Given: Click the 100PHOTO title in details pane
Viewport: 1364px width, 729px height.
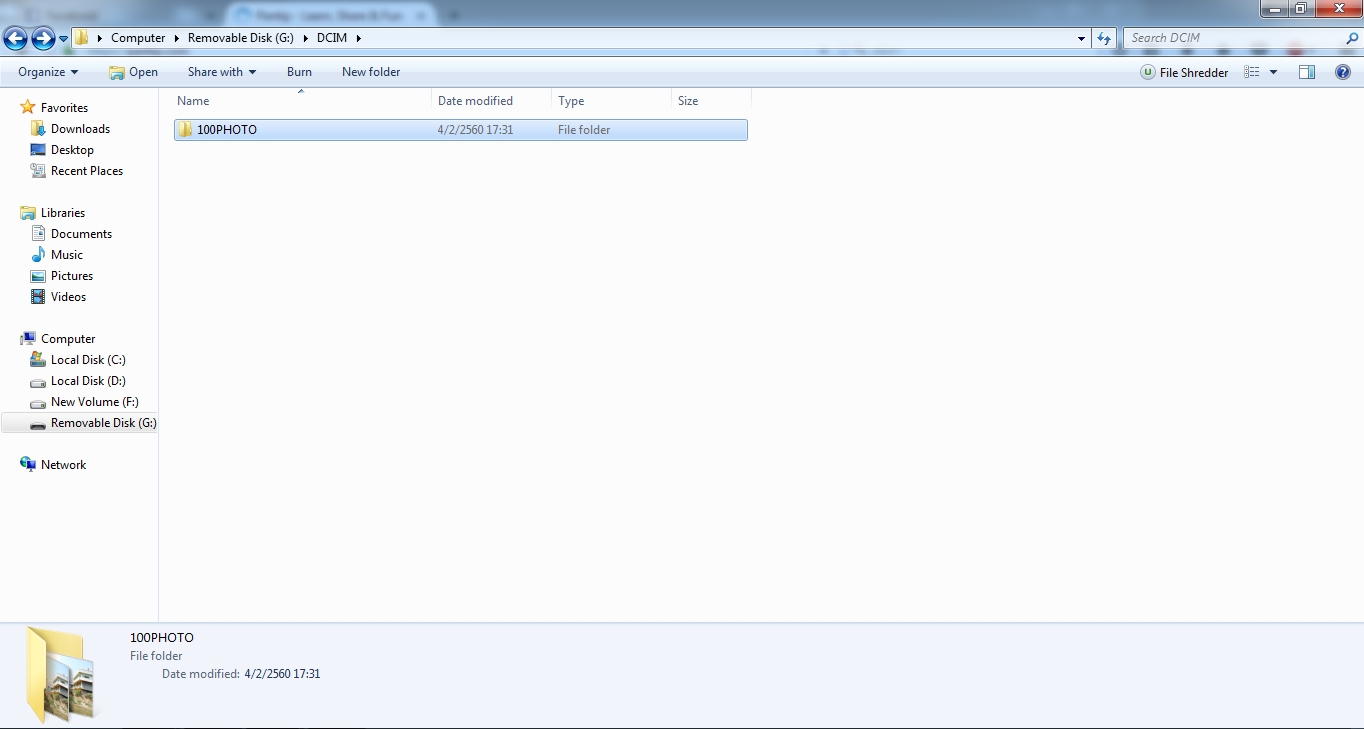Looking at the screenshot, I should click(162, 638).
